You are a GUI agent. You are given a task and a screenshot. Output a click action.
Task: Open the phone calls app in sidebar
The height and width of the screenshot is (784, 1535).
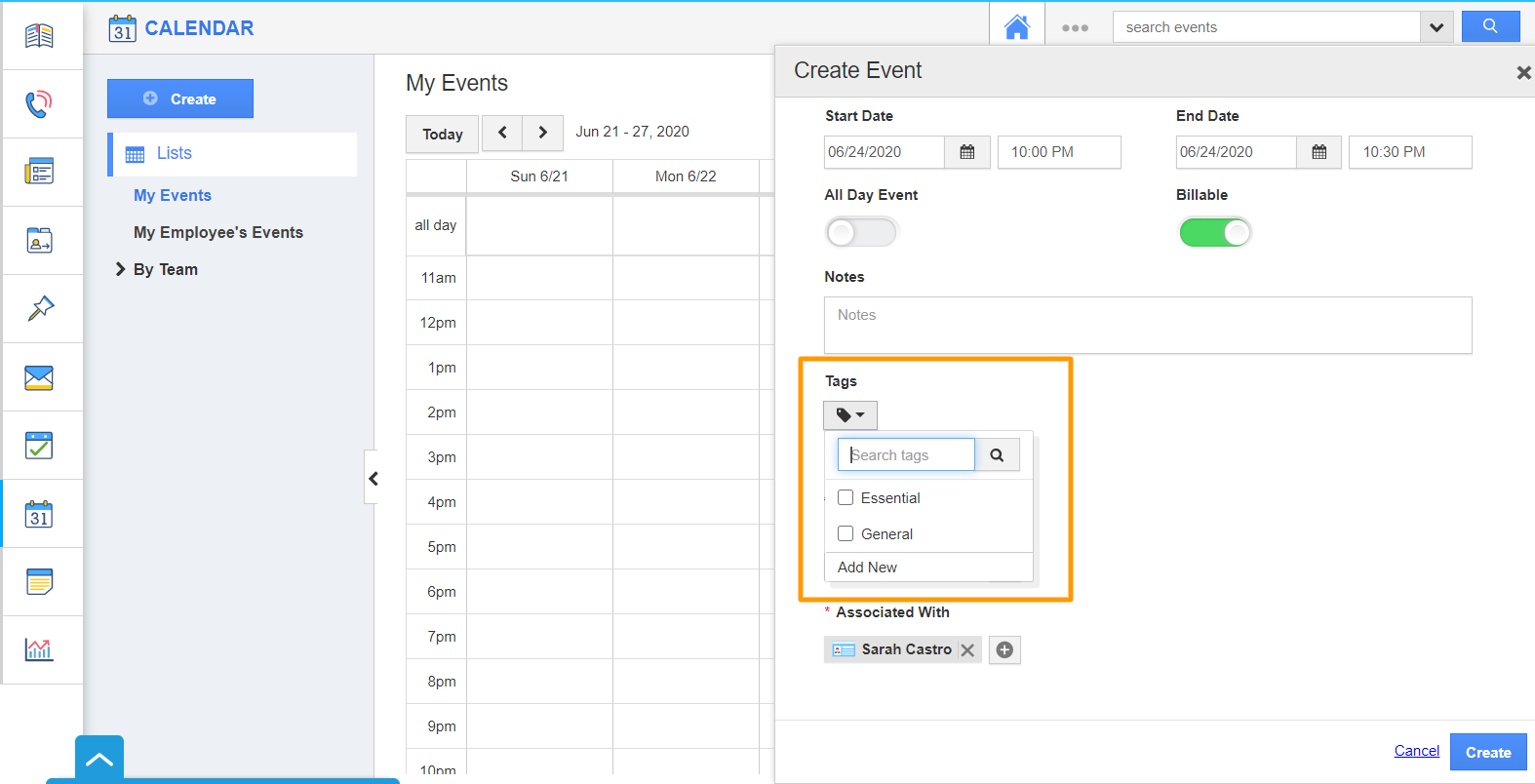coord(39,103)
